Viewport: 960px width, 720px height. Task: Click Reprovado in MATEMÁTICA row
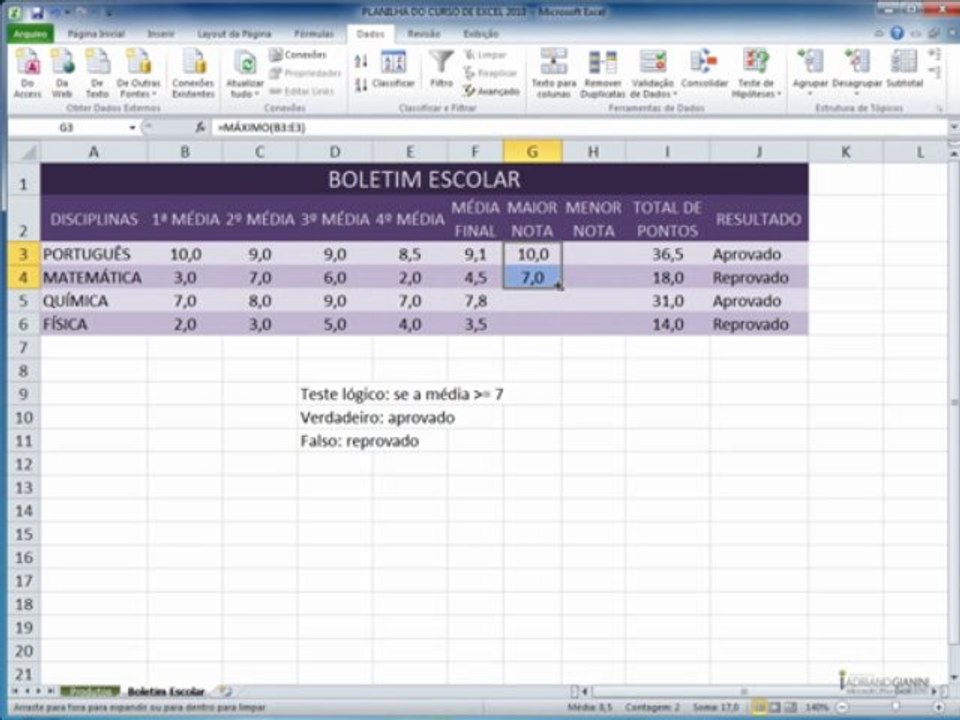point(759,277)
